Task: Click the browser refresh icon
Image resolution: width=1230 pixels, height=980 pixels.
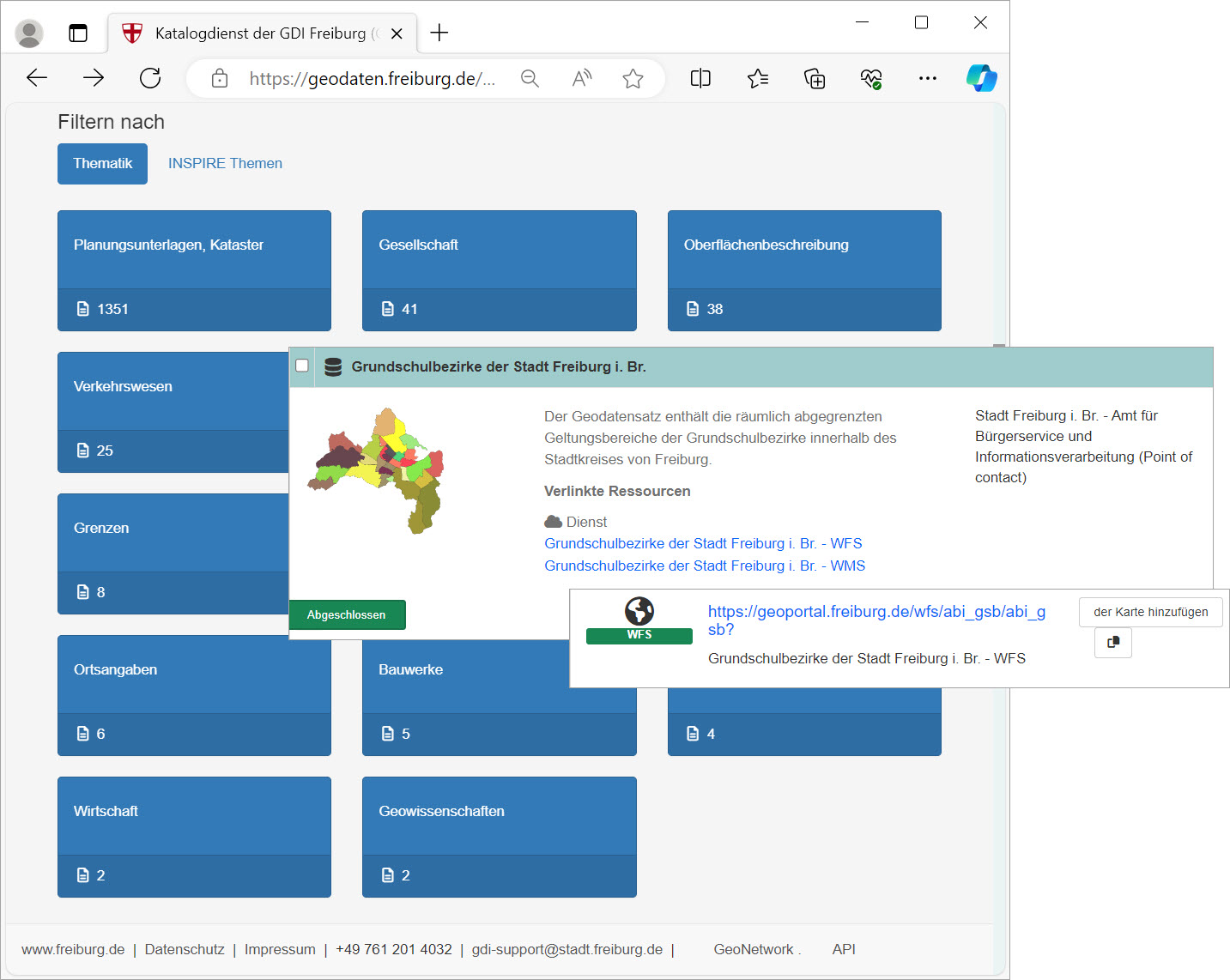Action: (150, 79)
